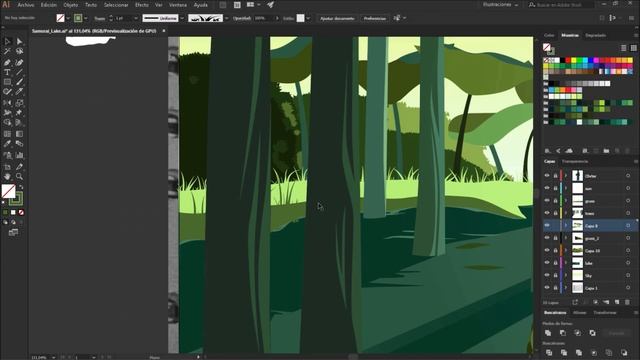Set paint to None in toolbox
Screen dimensions: 640x360
pos(21,212)
